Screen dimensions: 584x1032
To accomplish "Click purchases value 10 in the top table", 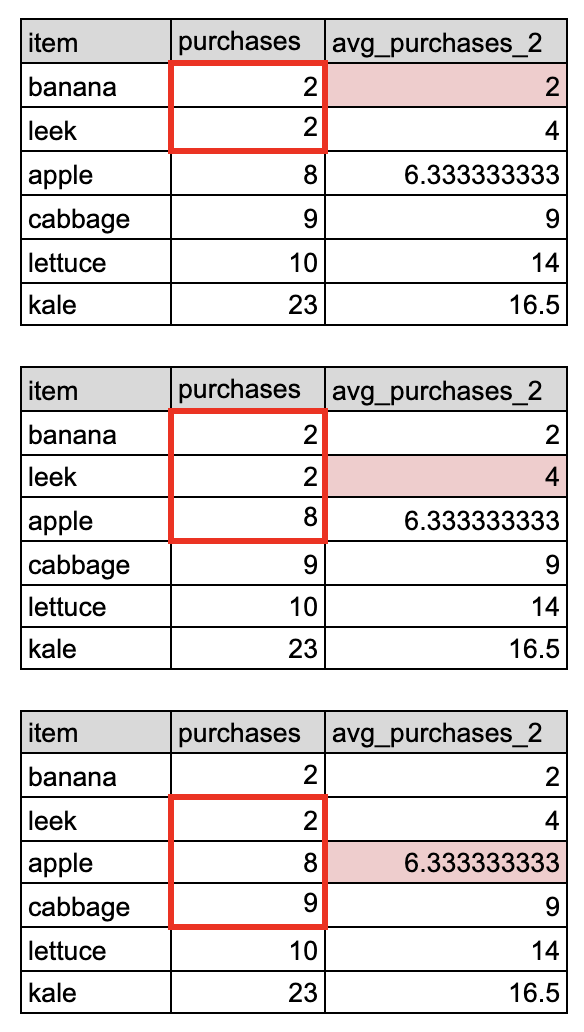I will (x=248, y=261).
